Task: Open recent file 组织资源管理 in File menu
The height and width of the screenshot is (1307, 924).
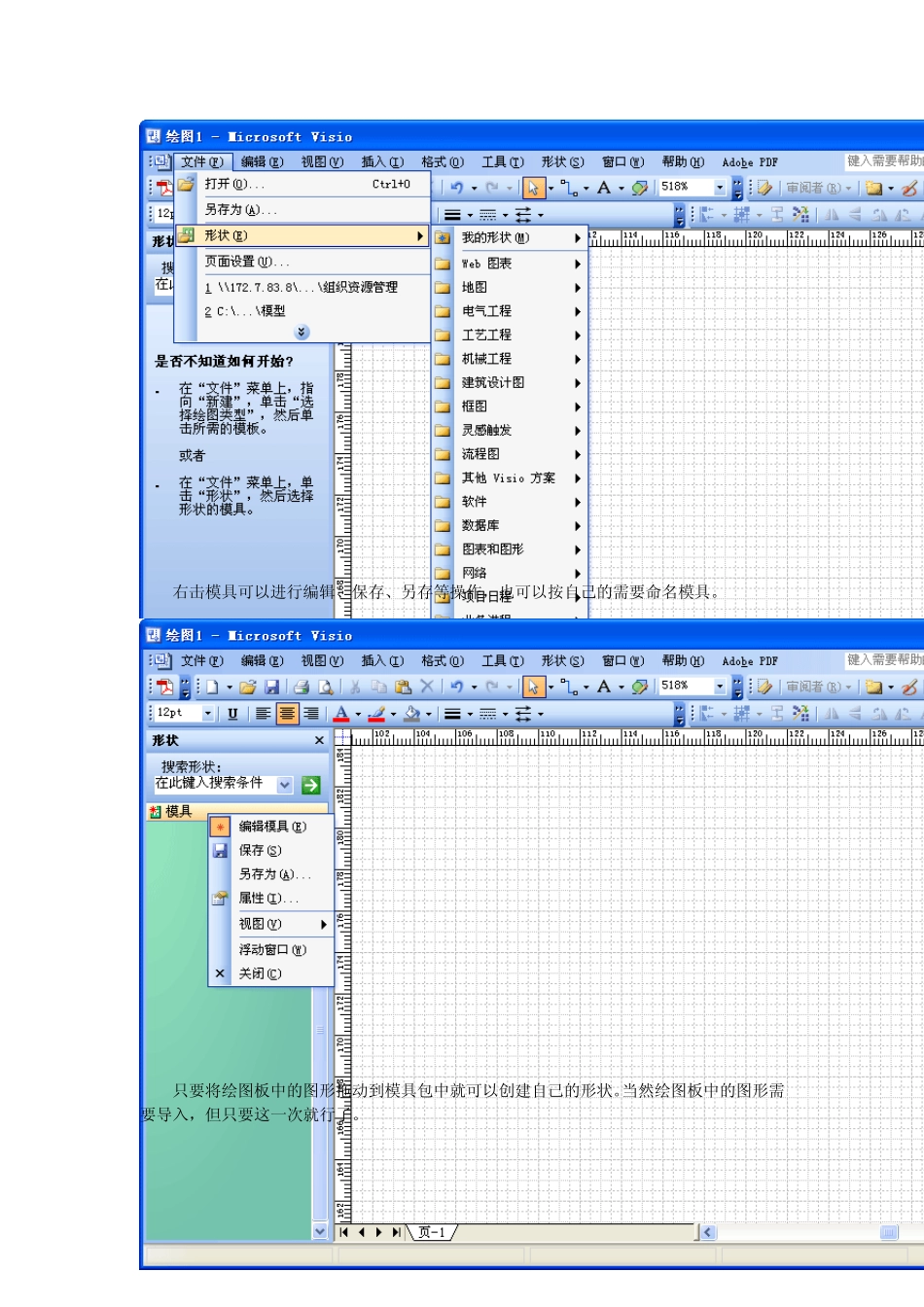Action: point(302,288)
